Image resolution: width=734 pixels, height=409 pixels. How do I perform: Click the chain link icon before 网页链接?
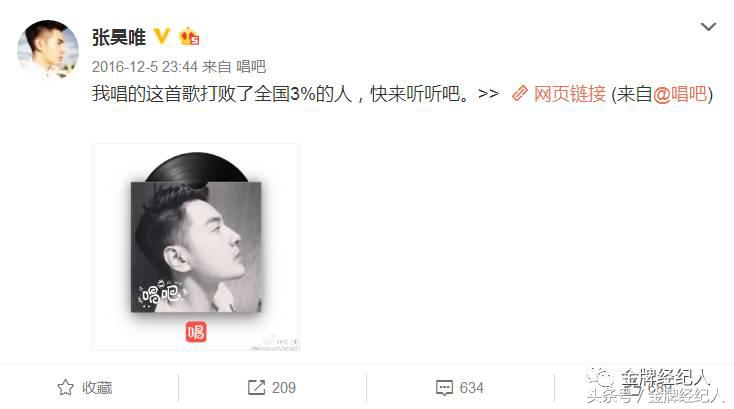pyautogui.click(x=520, y=94)
